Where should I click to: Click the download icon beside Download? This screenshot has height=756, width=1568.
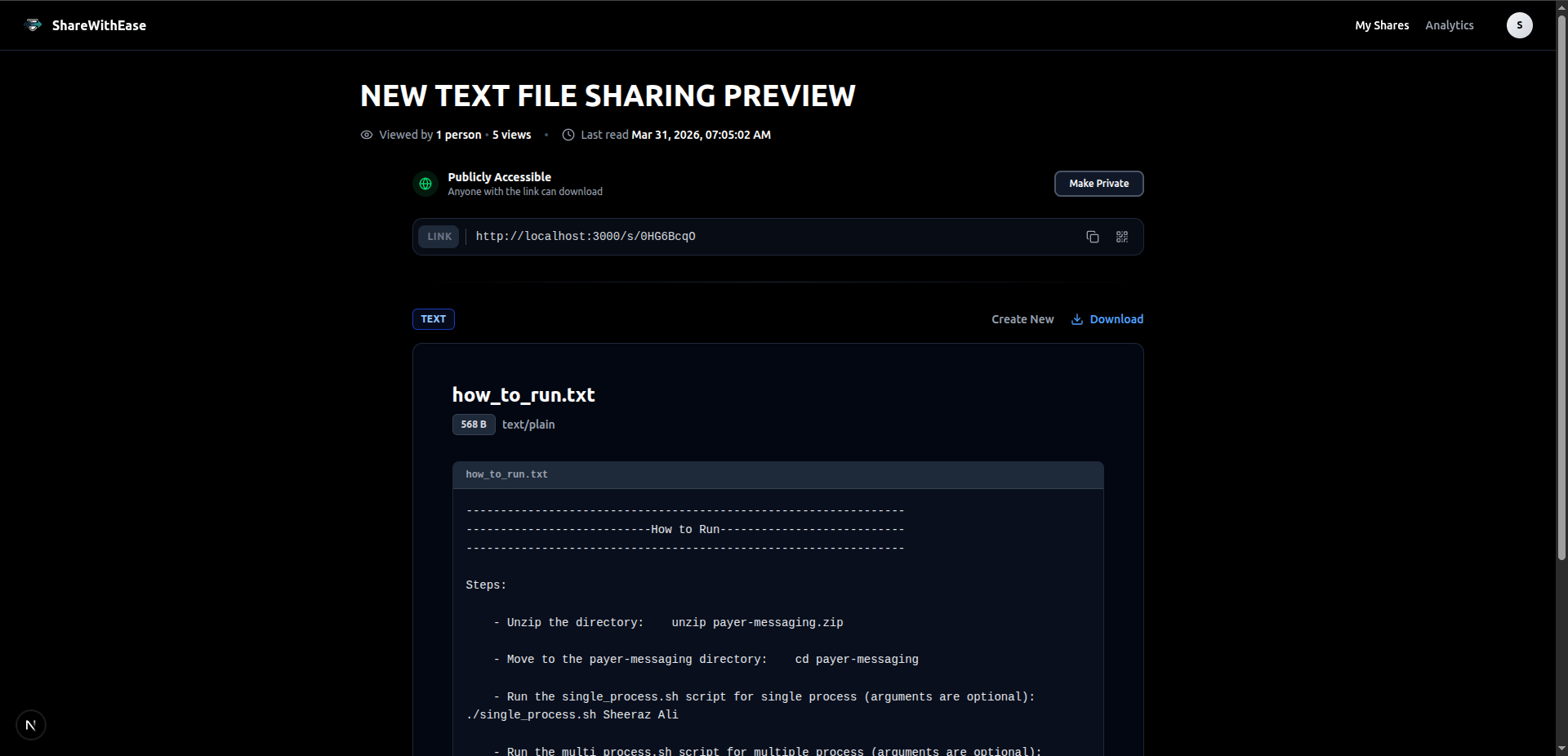click(x=1076, y=319)
